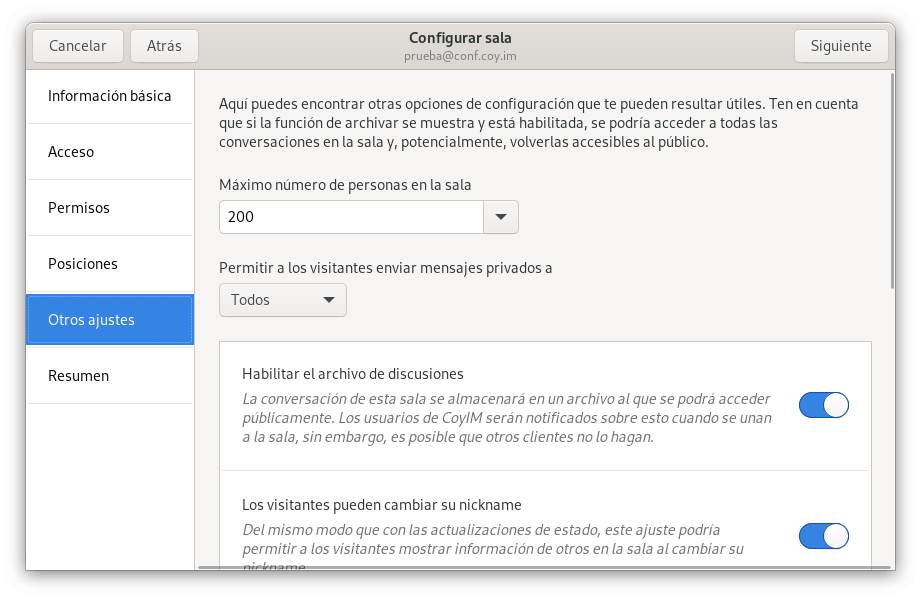This screenshot has height=599, width=921.
Task: Turn off visitors nickname change switch
Action: tap(823, 536)
